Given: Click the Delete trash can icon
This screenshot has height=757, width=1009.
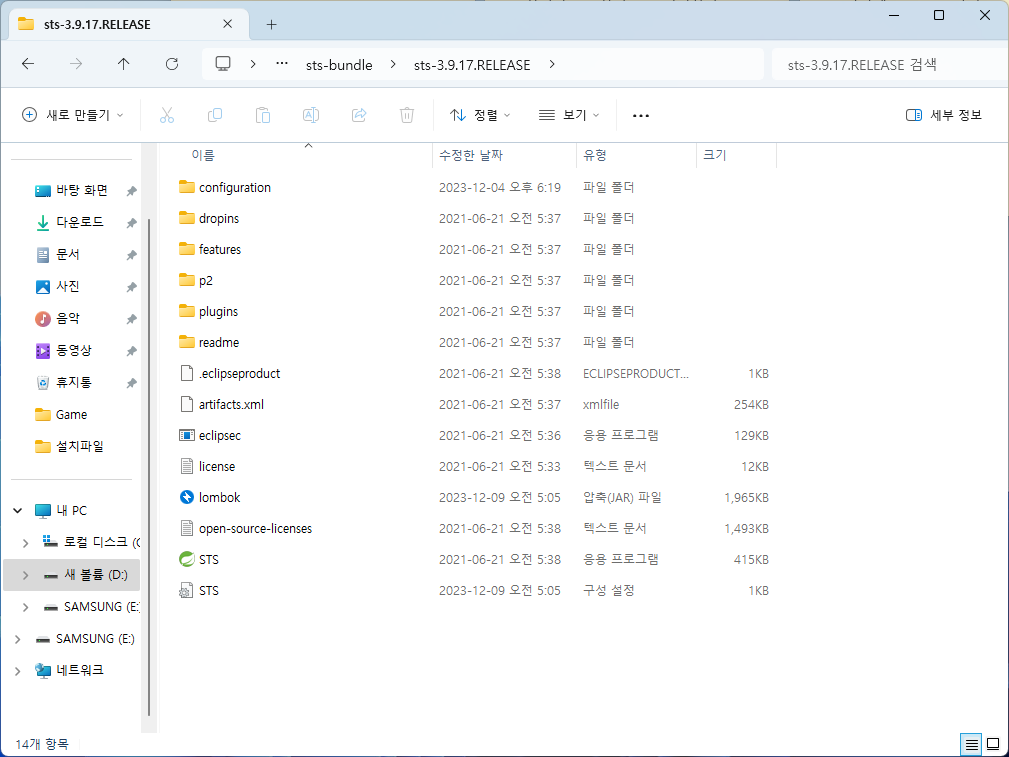Looking at the screenshot, I should click(407, 115).
